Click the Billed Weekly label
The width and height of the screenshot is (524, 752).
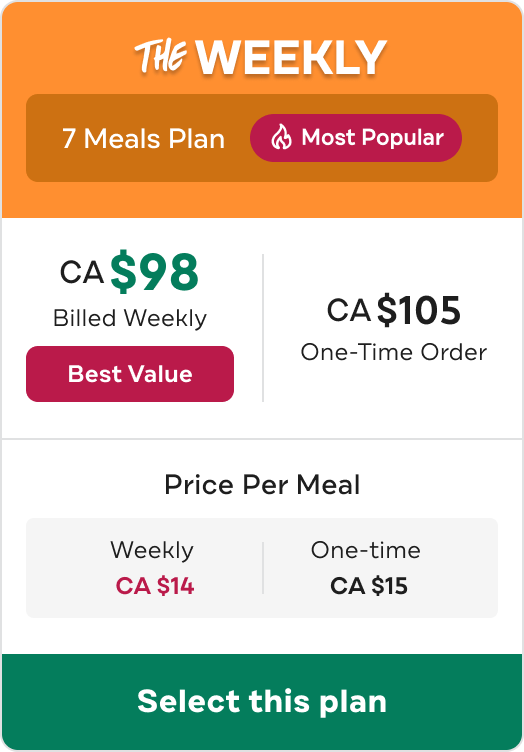point(130,319)
